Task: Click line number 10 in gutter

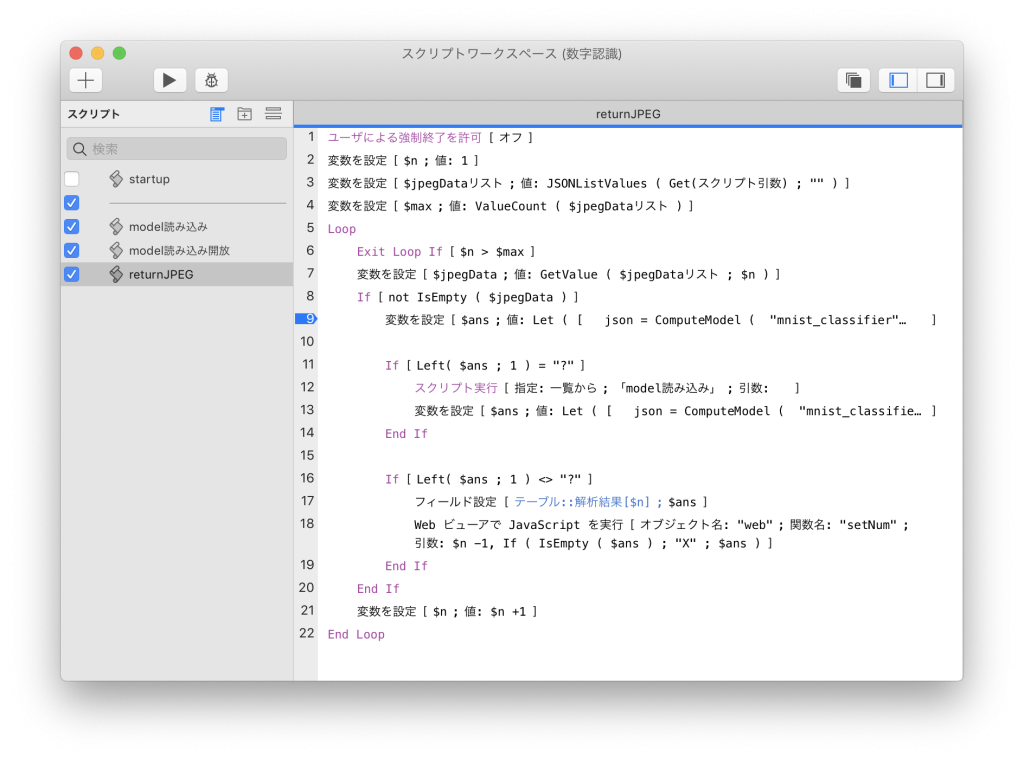Action: point(307,342)
